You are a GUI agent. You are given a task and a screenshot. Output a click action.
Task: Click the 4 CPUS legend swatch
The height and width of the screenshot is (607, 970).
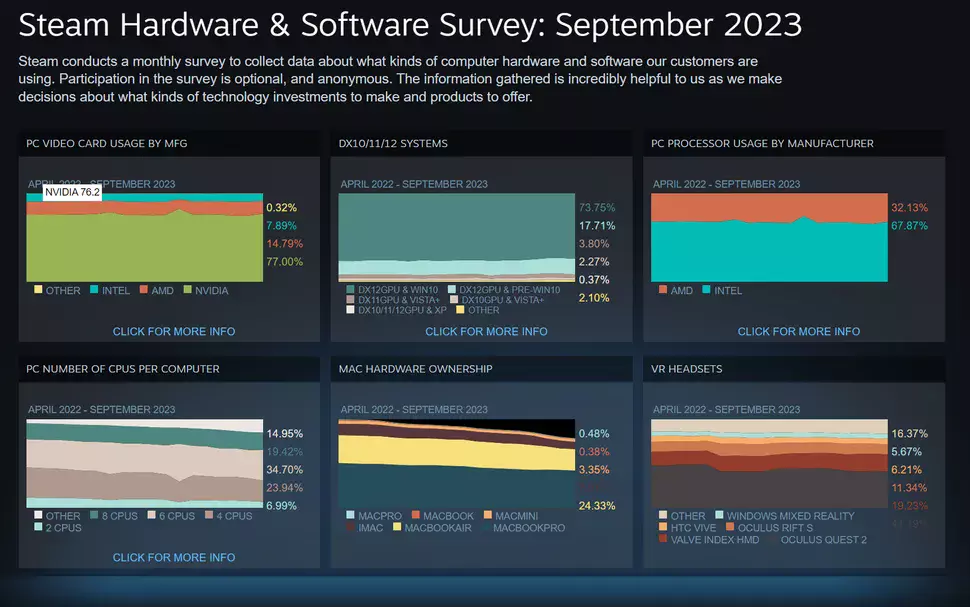(209, 515)
